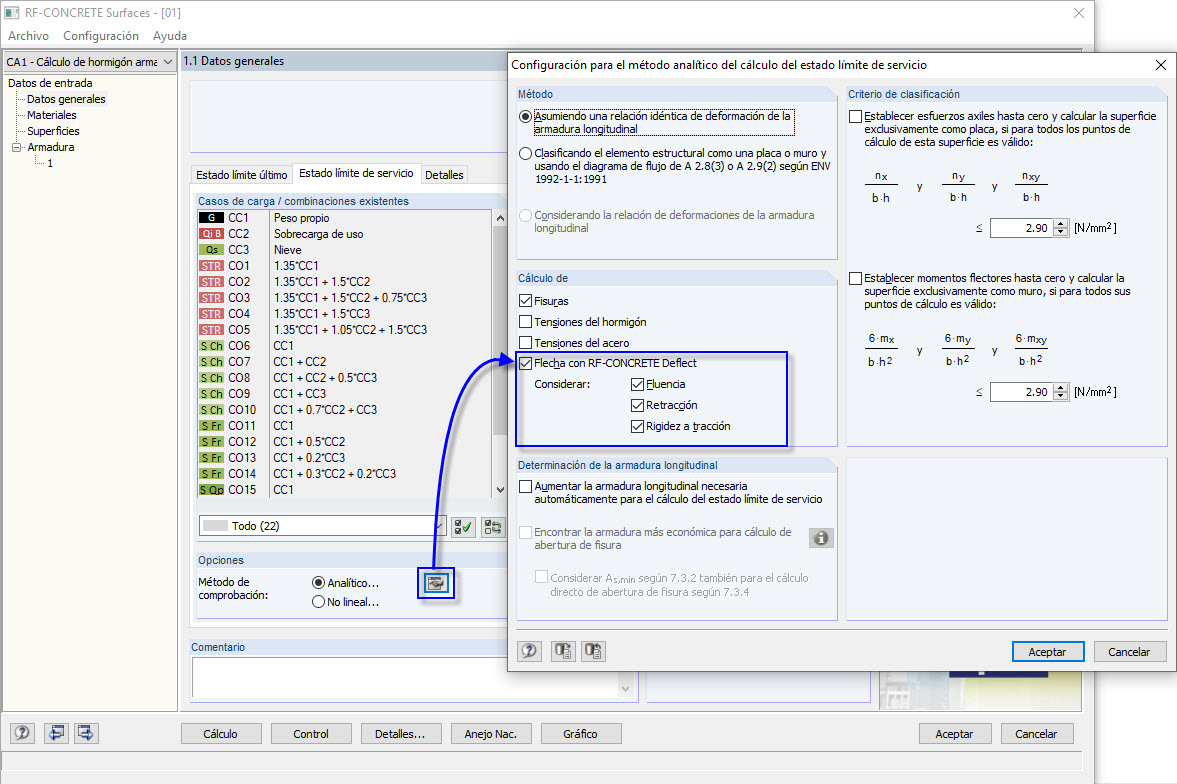Open help icon in the main window
Screen dimensions: 1177x784
(x=23, y=733)
